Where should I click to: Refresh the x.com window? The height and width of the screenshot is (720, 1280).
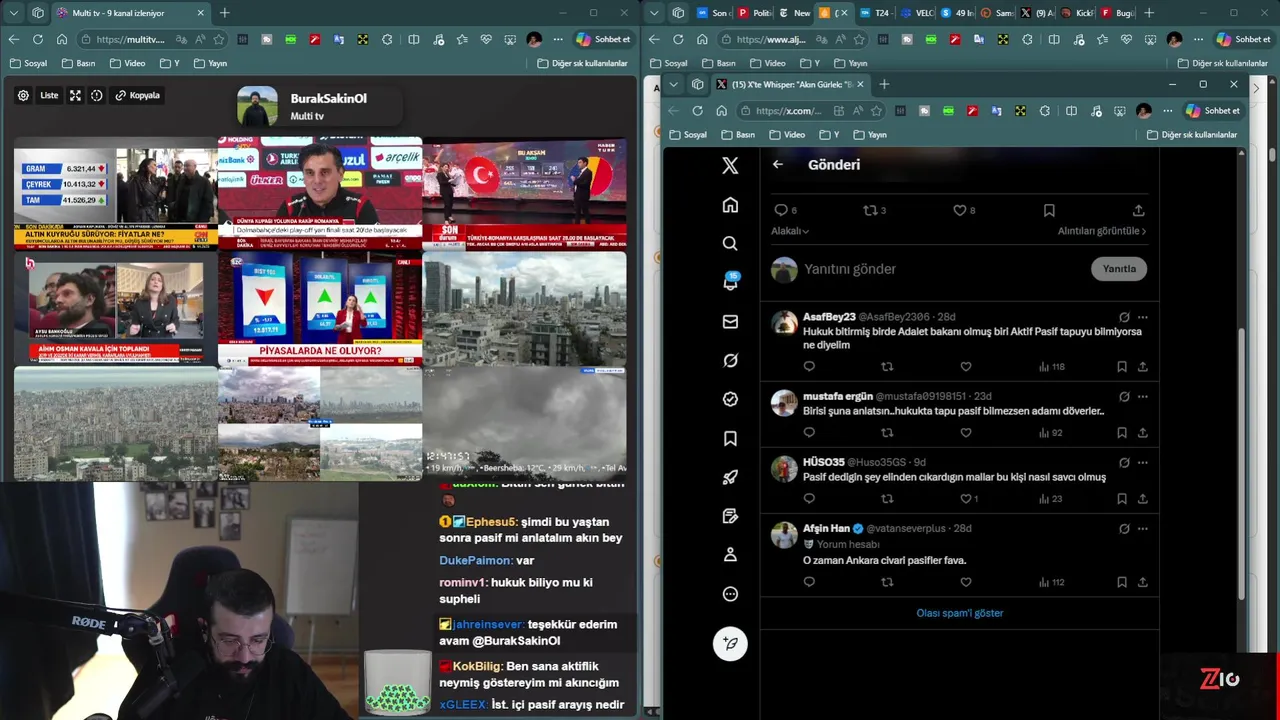(x=697, y=111)
